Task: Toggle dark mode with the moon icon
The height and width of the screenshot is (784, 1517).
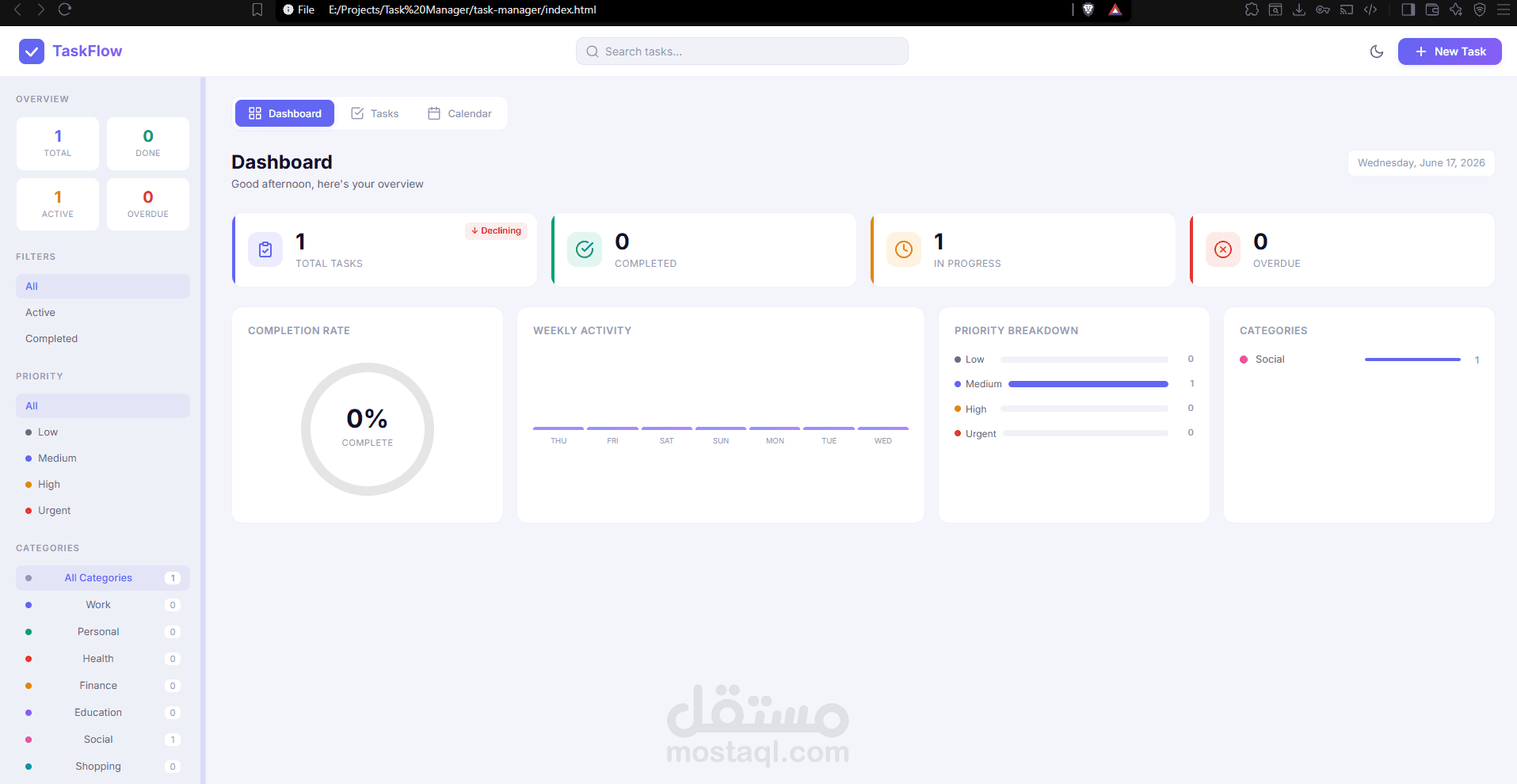Action: click(1377, 51)
